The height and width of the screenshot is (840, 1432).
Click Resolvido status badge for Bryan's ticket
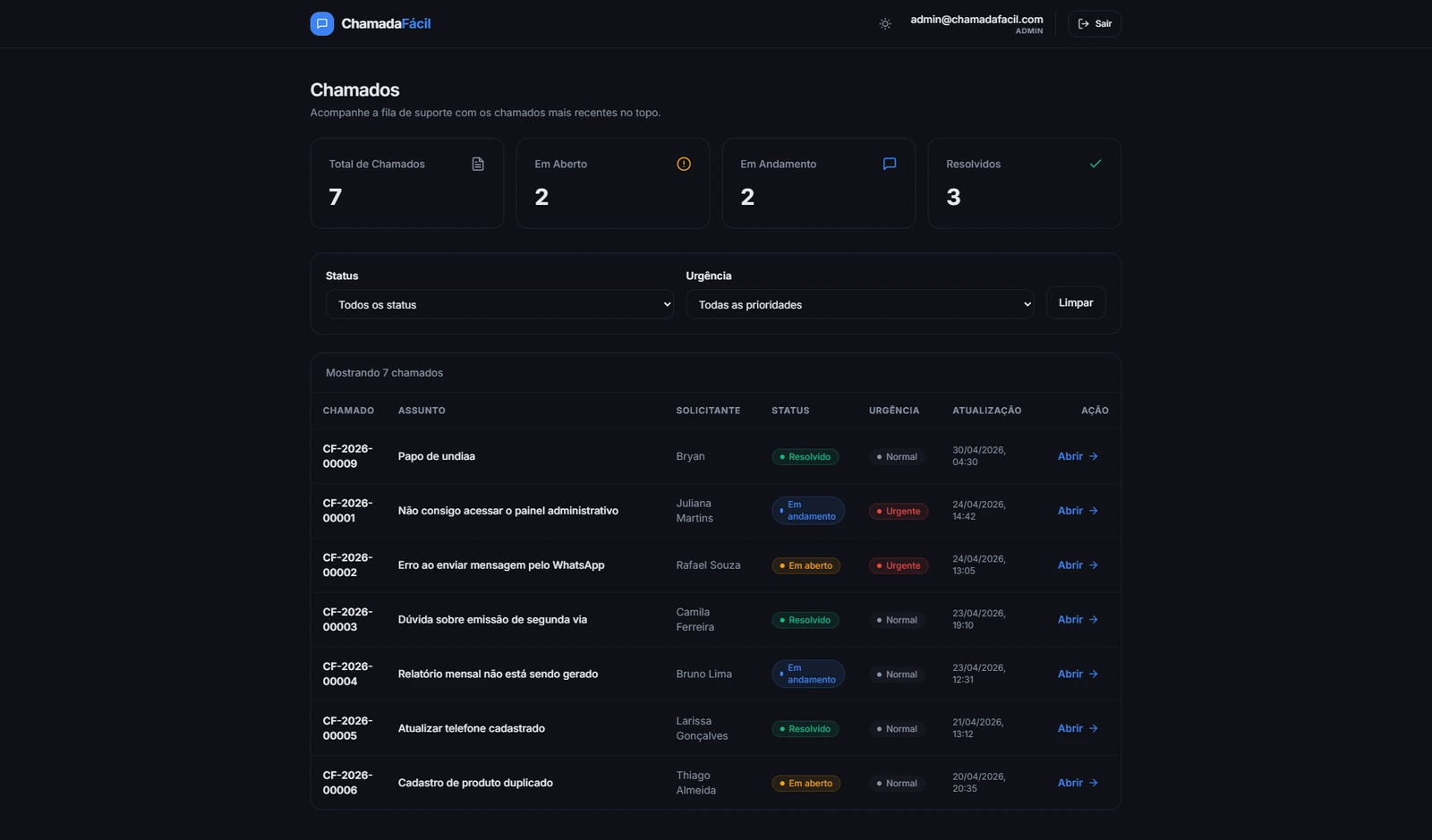(805, 456)
